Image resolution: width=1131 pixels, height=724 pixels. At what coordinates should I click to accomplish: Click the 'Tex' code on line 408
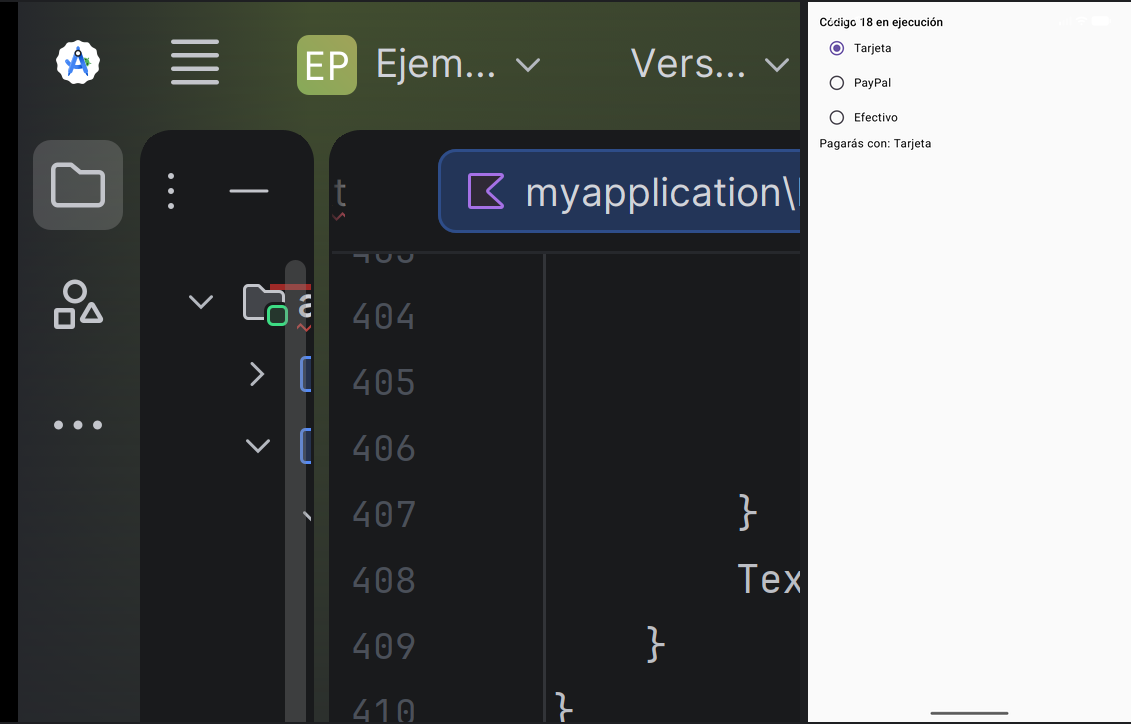click(x=769, y=579)
